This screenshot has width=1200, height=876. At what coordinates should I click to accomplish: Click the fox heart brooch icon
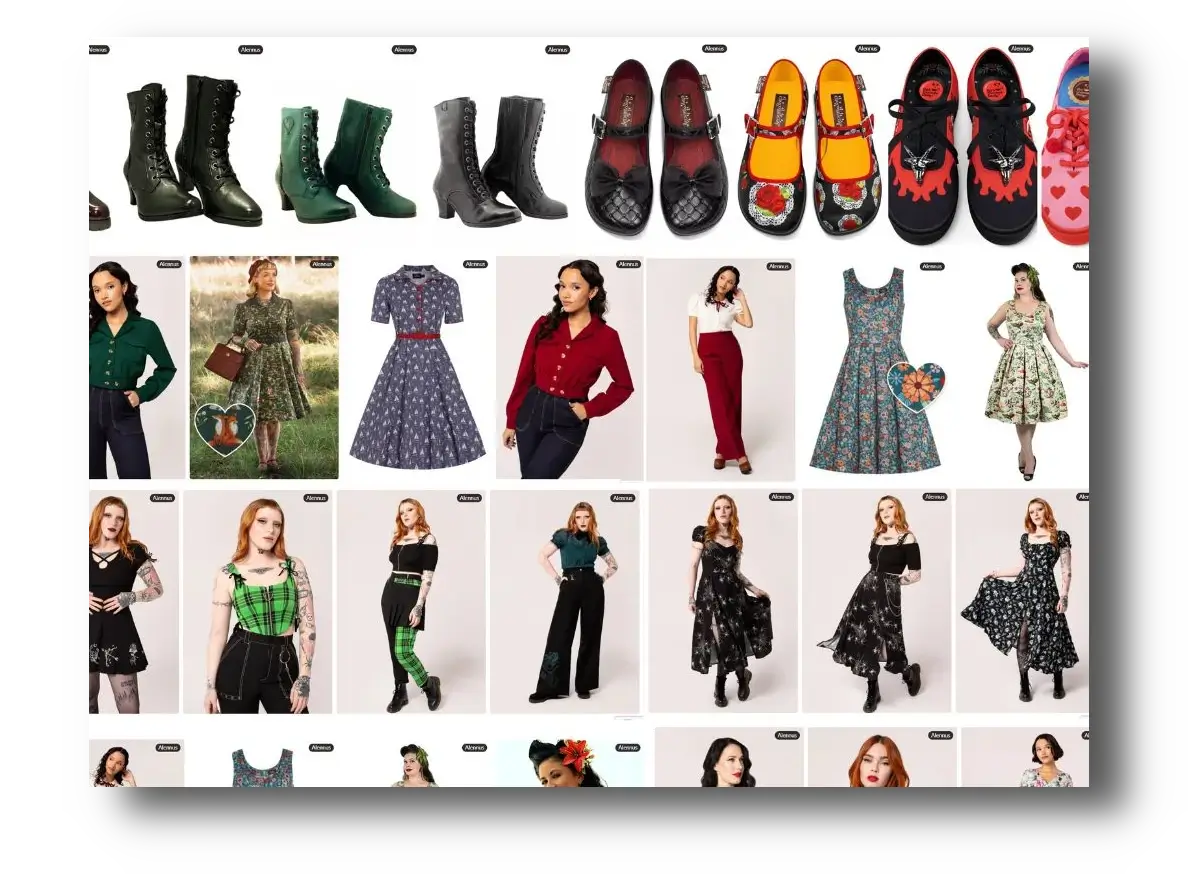[224, 428]
